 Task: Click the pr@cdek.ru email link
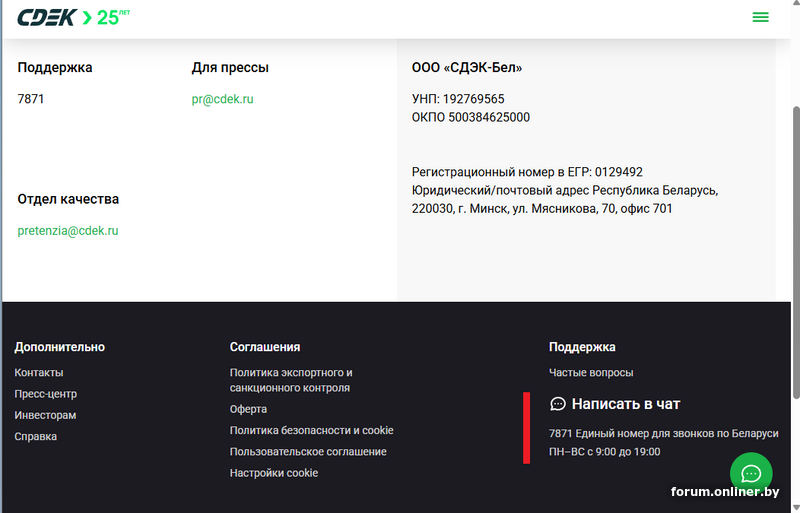[x=222, y=99]
